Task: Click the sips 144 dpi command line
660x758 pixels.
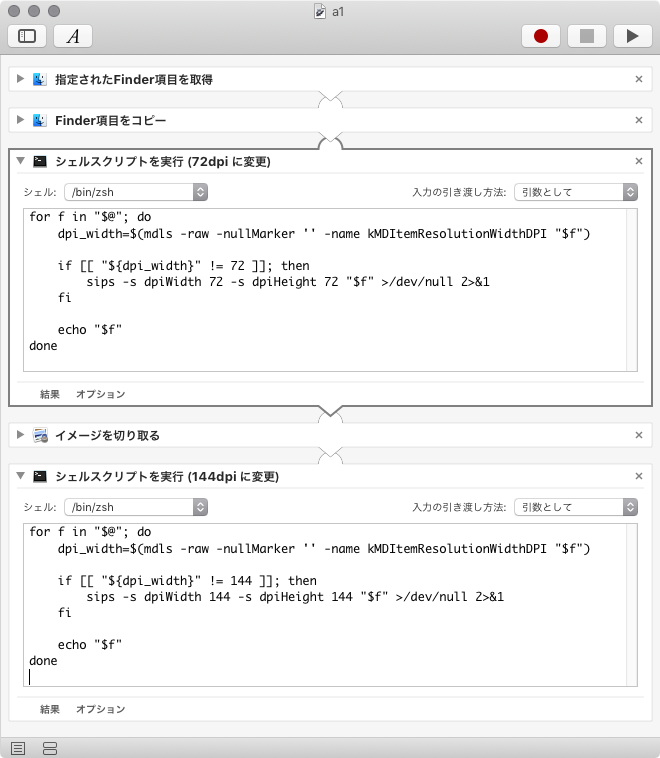Action: point(295,597)
